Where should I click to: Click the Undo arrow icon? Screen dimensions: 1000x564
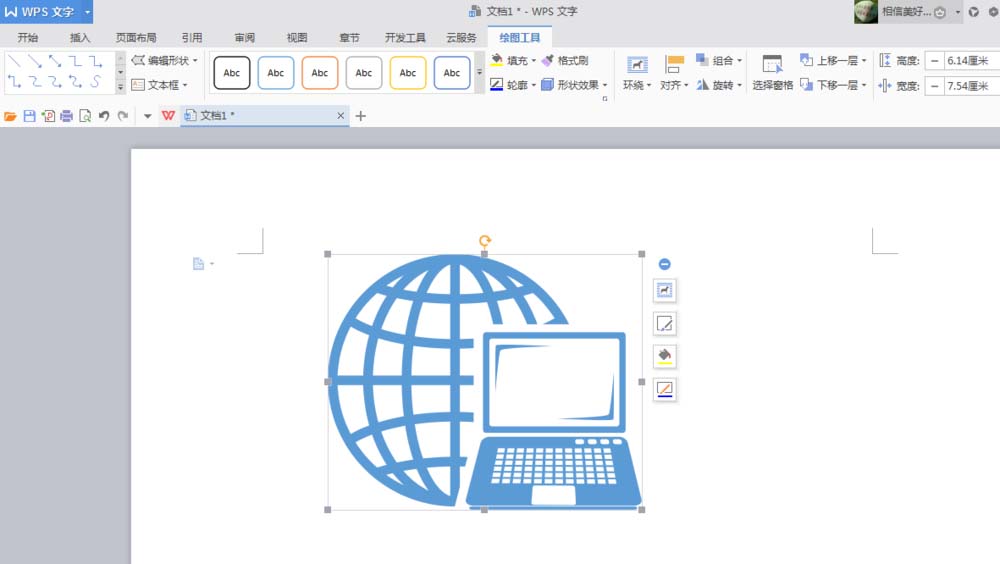click(x=104, y=116)
